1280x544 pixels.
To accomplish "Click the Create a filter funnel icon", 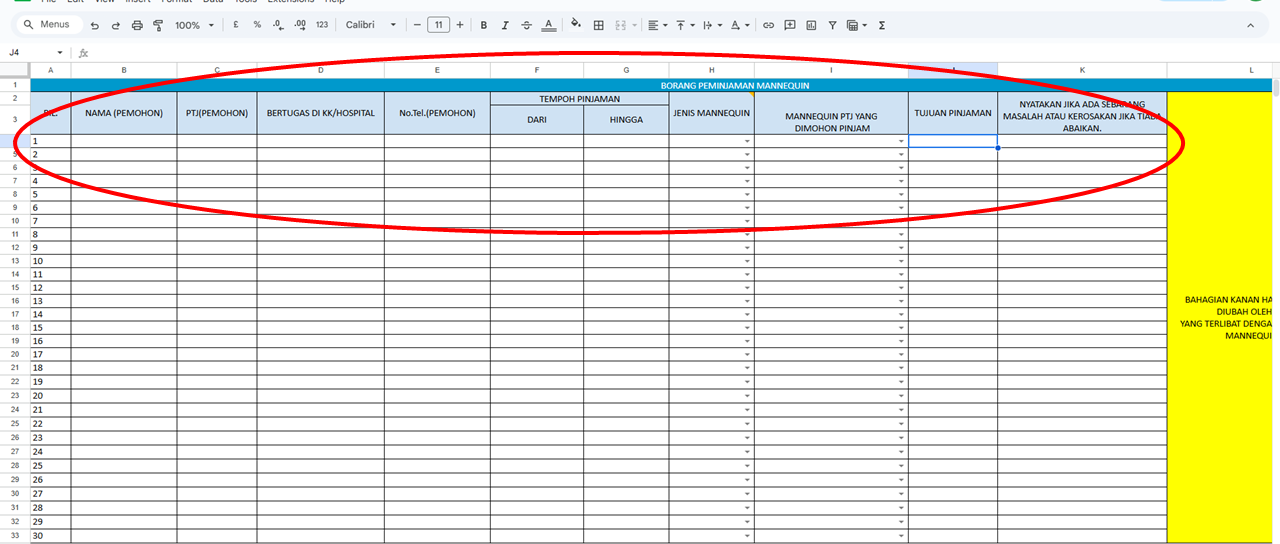I will (832, 25).
